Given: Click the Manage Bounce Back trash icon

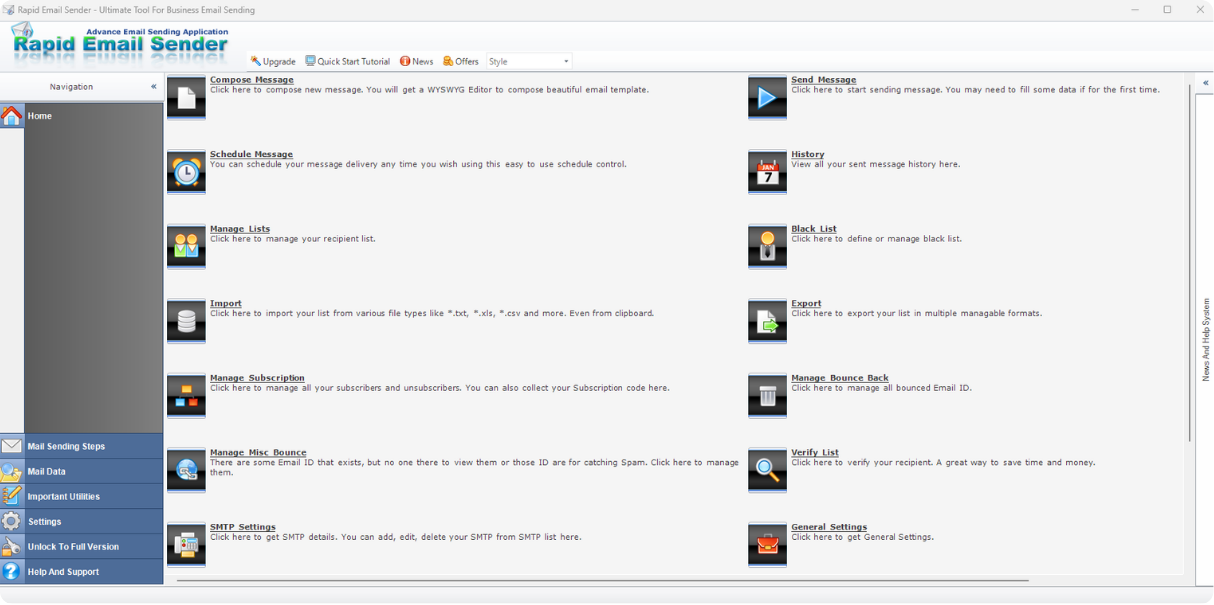Looking at the screenshot, I should point(767,396).
